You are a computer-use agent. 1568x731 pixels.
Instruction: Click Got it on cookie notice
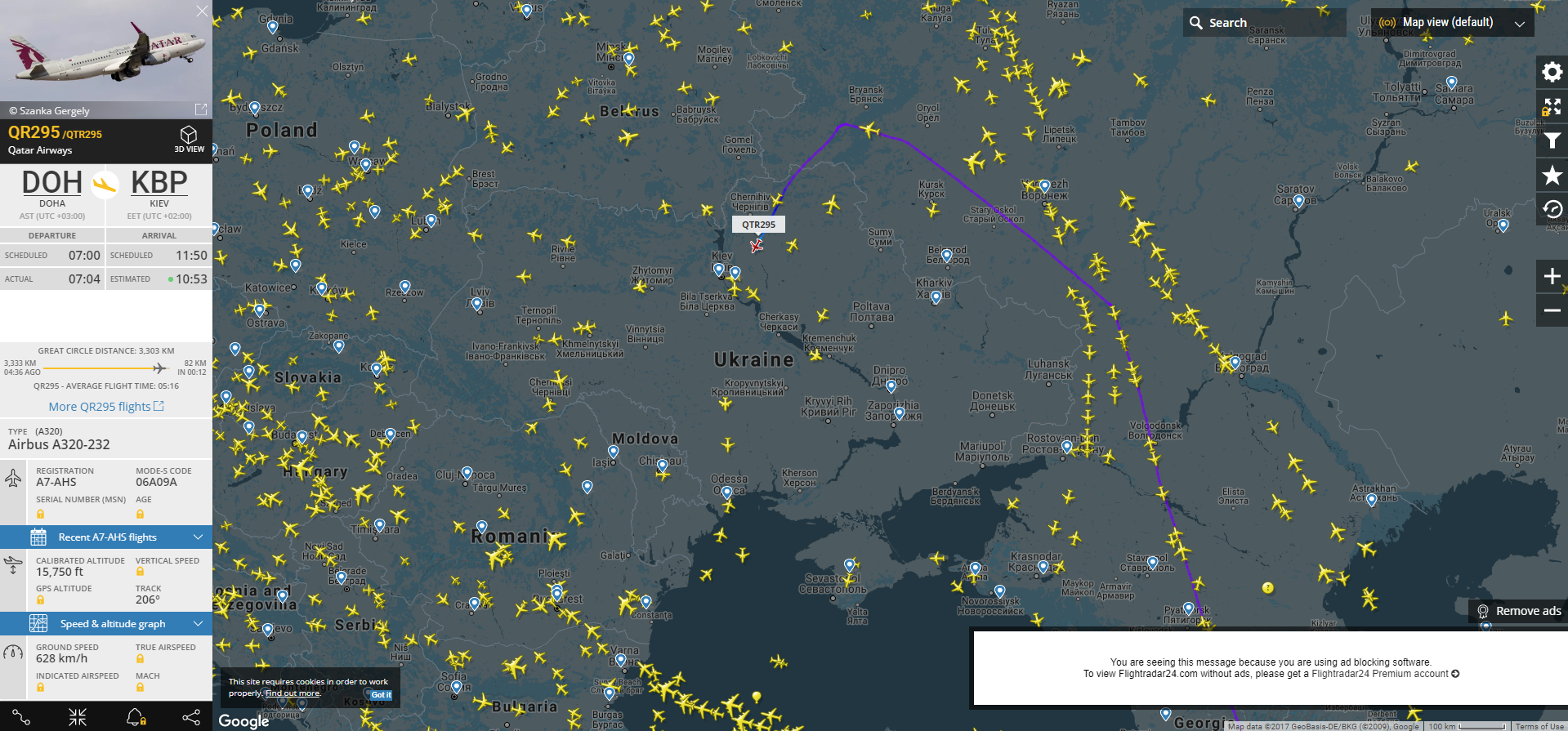382,695
